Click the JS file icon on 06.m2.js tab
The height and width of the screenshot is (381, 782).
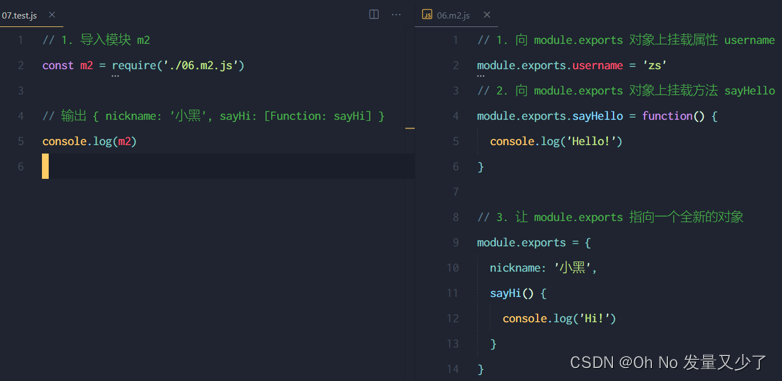427,14
